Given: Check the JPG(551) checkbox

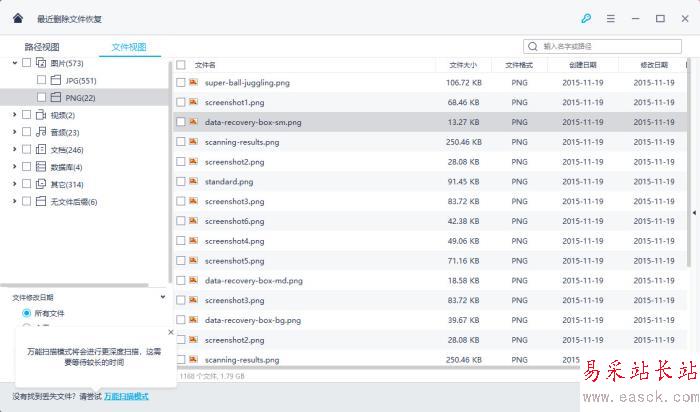Looking at the screenshot, I should (42, 80).
